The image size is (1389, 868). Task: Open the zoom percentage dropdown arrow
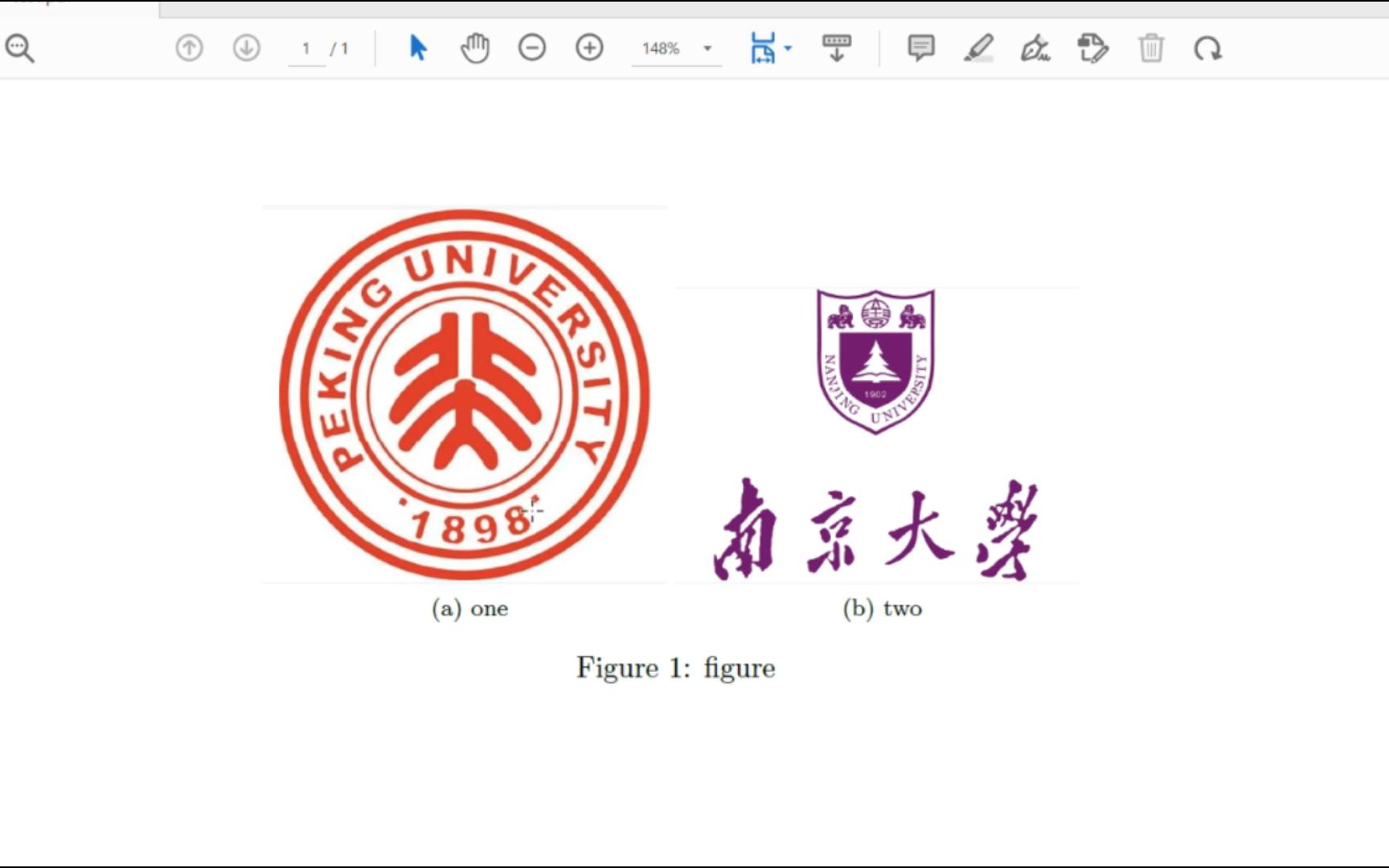tap(707, 49)
